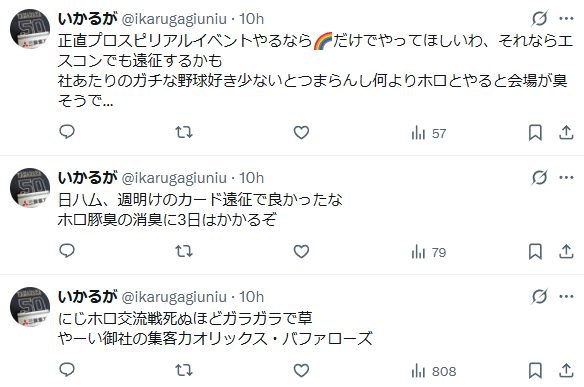Like the first tweet mentioning エスコン
The width and height of the screenshot is (584, 387).
click(x=301, y=132)
